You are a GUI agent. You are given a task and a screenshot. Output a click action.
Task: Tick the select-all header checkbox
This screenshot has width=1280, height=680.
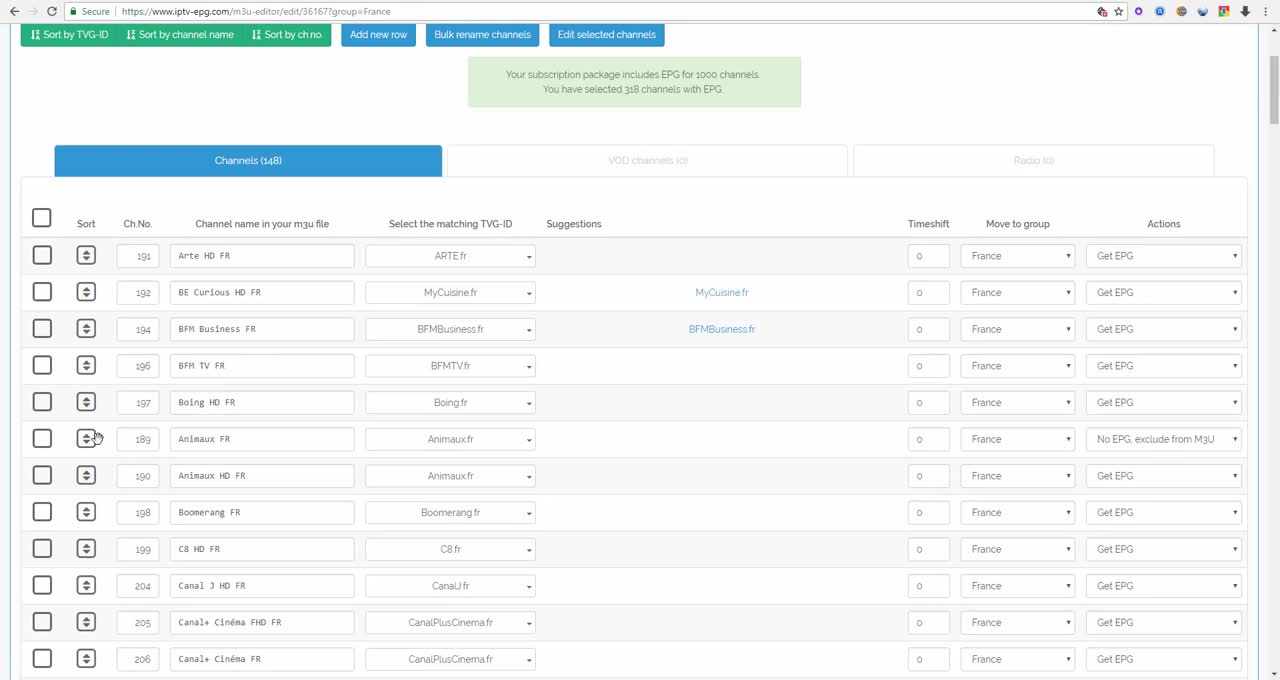41,218
